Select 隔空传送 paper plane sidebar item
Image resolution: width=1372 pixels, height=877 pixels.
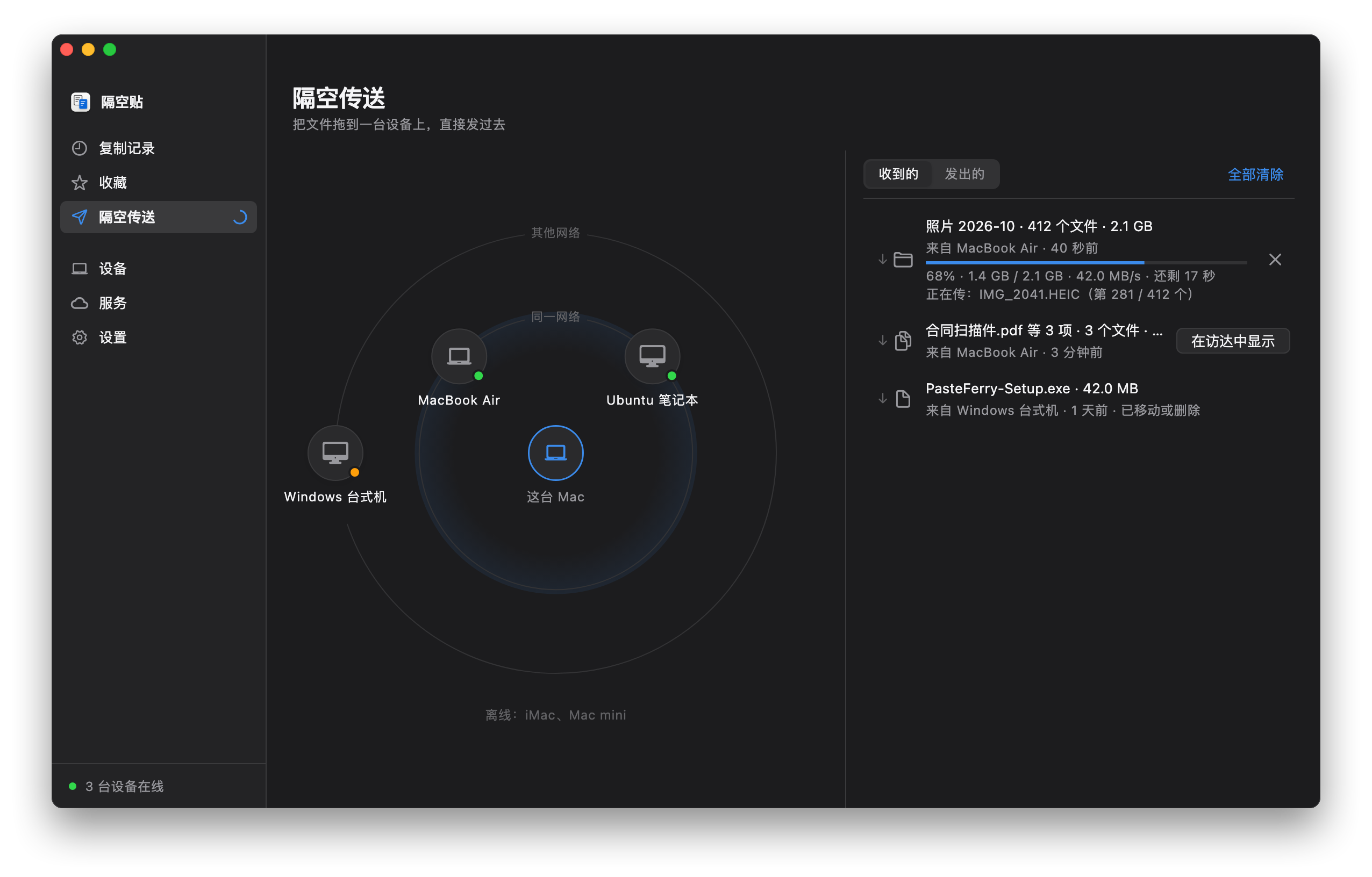[158, 217]
